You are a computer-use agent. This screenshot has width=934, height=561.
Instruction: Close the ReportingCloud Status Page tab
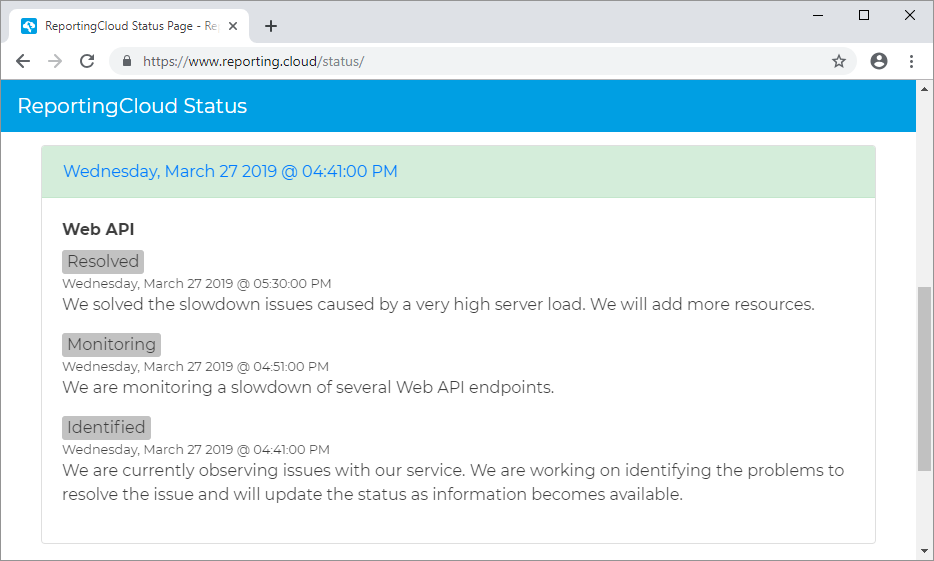click(x=233, y=26)
